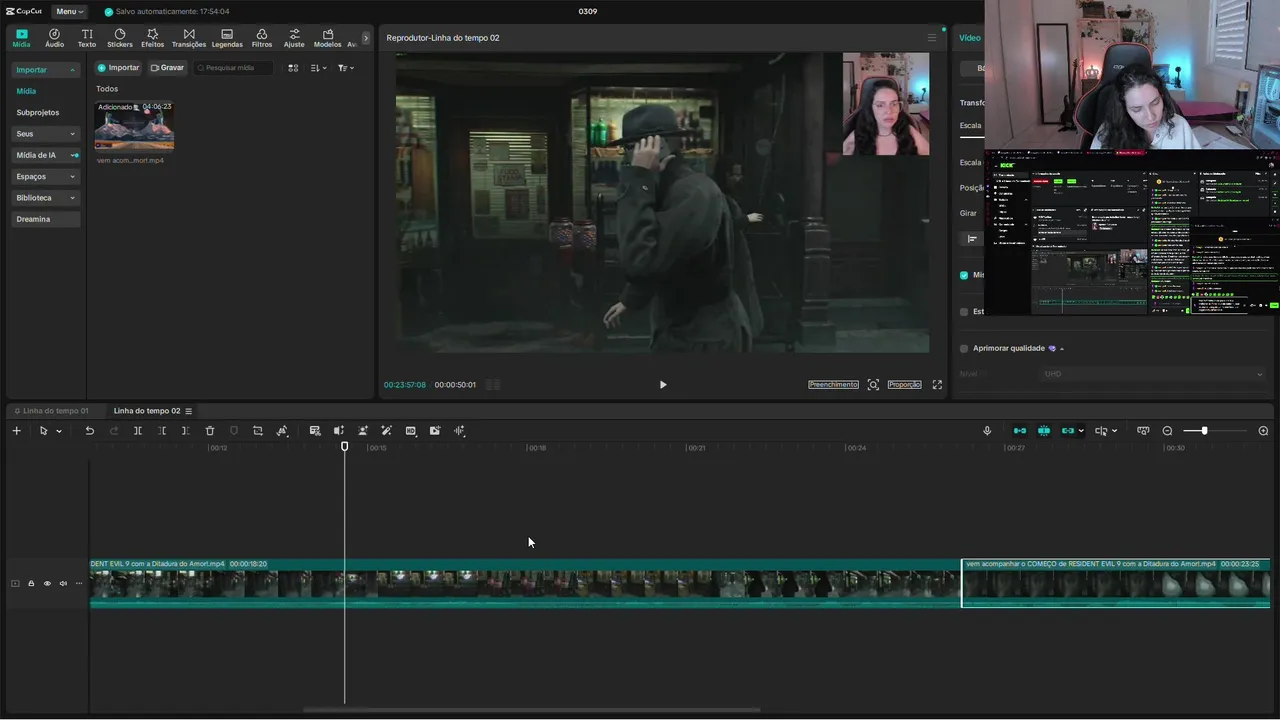The image size is (1280, 720).
Task: Mute the main video track audio
Action: (63, 584)
